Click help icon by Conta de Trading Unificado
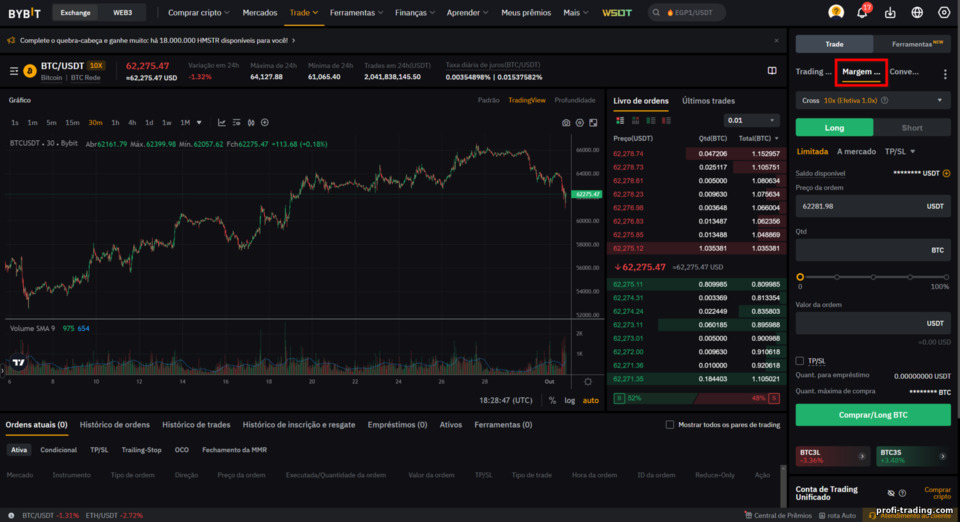Viewport: 960px width, 522px height. coord(902,493)
